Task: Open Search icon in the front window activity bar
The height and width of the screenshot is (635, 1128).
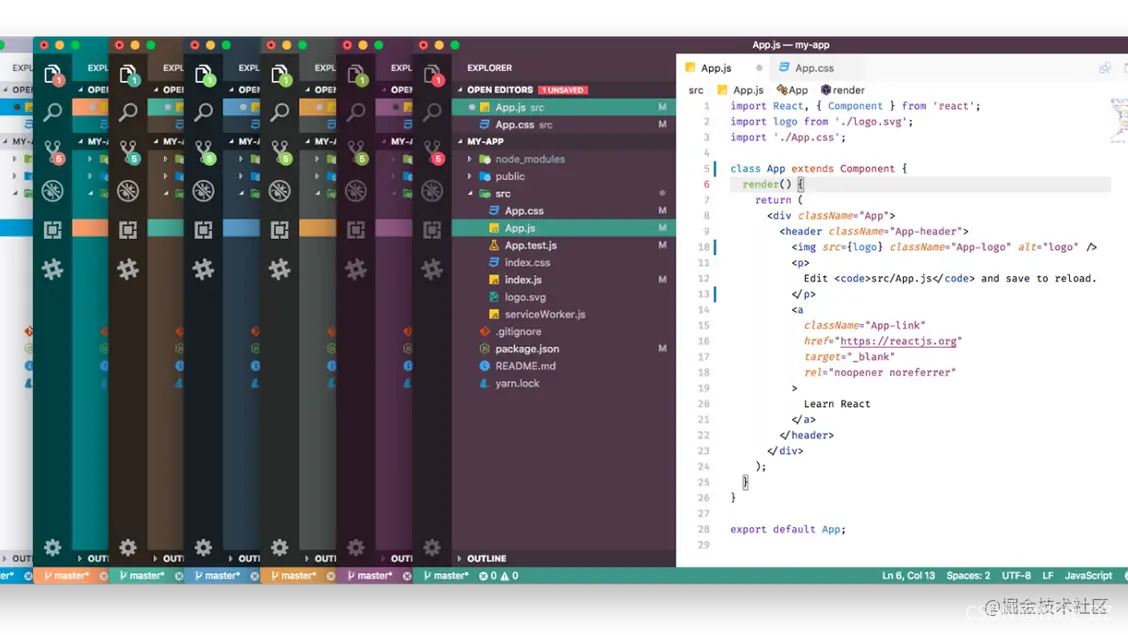Action: (x=432, y=112)
